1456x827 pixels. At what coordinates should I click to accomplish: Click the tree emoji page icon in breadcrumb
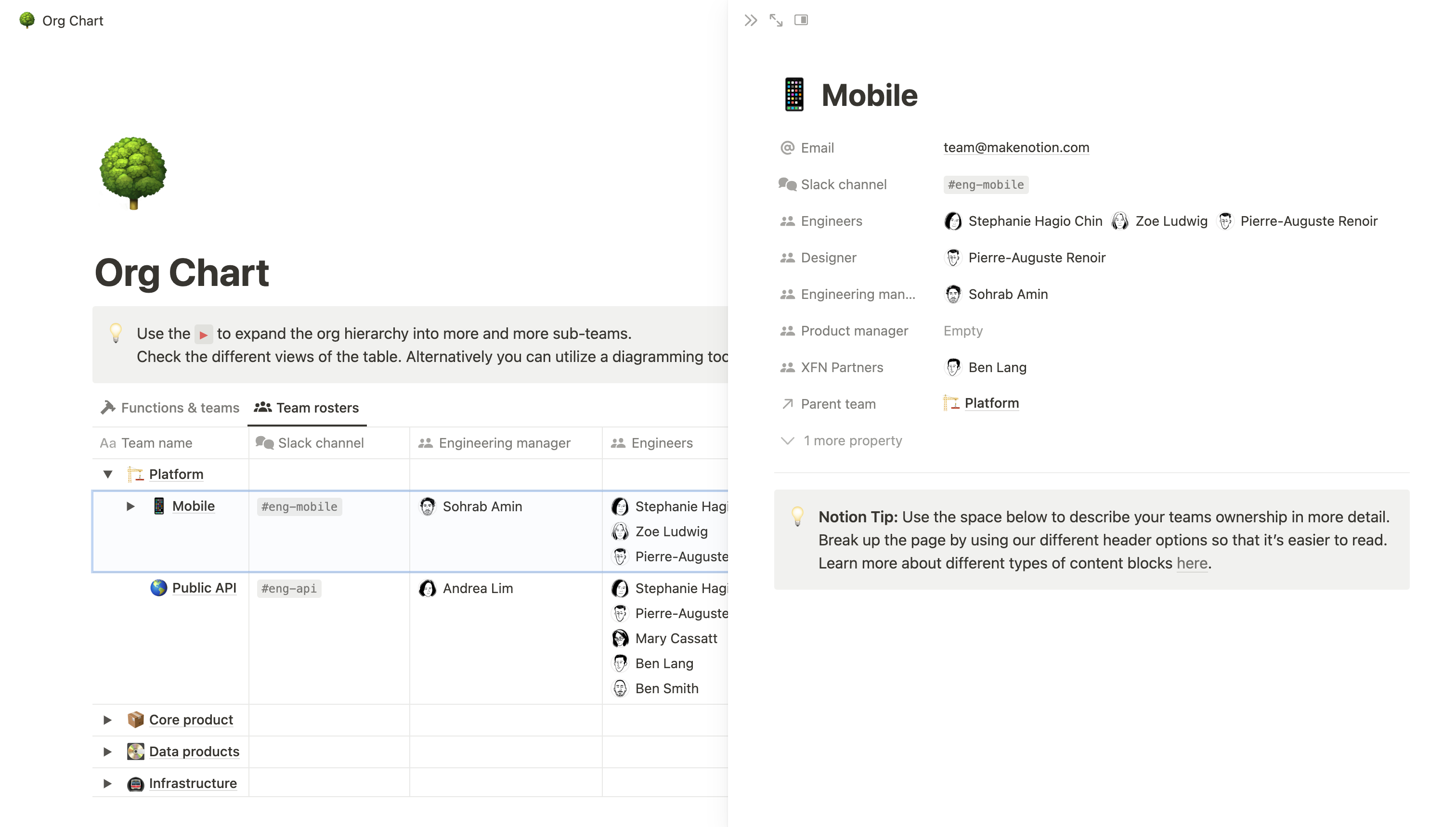coord(26,20)
